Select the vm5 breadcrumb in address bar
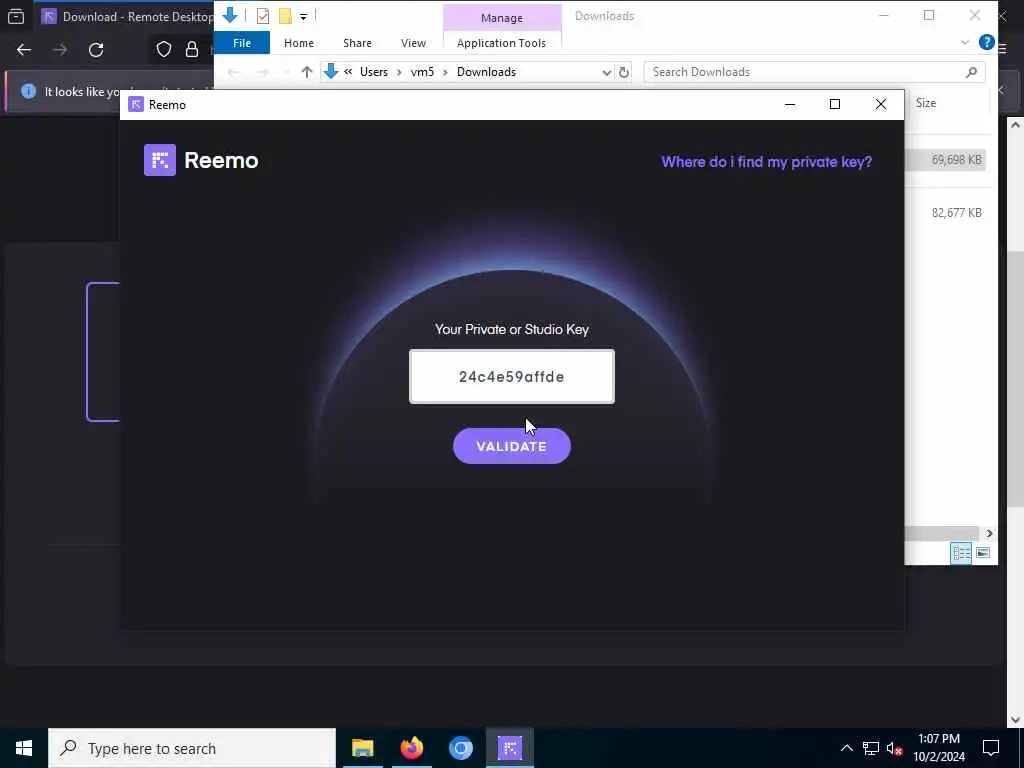Viewport: 1024px width, 768px height. [x=422, y=72]
